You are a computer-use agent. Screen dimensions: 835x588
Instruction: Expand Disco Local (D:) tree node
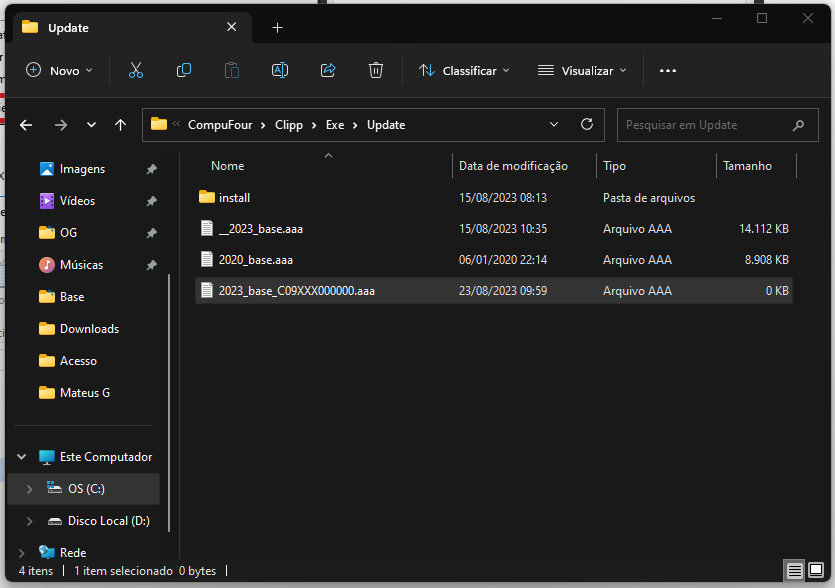(x=29, y=521)
